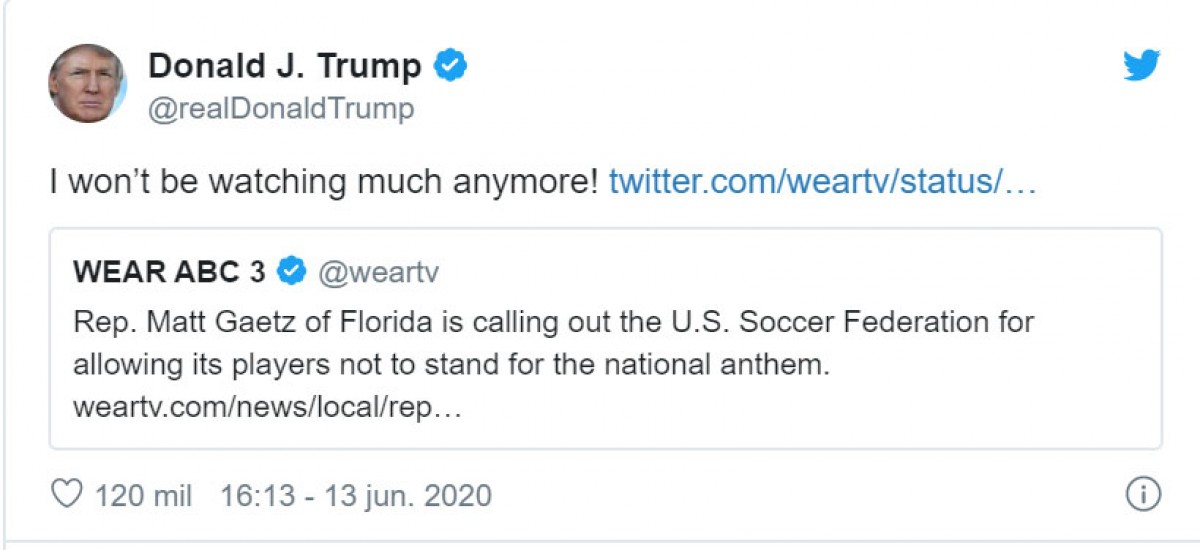Screen dimensions: 1200x550
Task: Open the weartv.com/news/local/rep link
Action: pyautogui.click(x=267, y=408)
